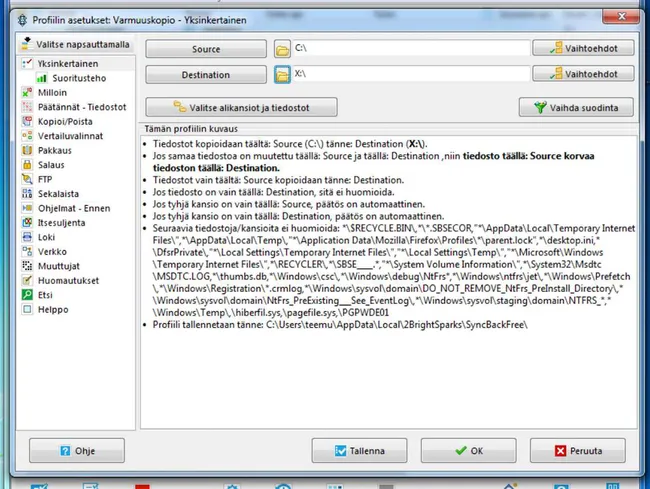Click 'Tiedostot vain täältä: Source kopioidaan' line

278,180
